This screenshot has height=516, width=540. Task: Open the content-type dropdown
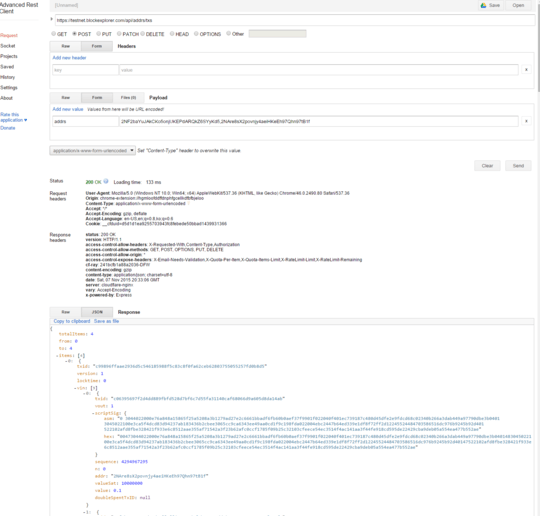click(x=92, y=151)
